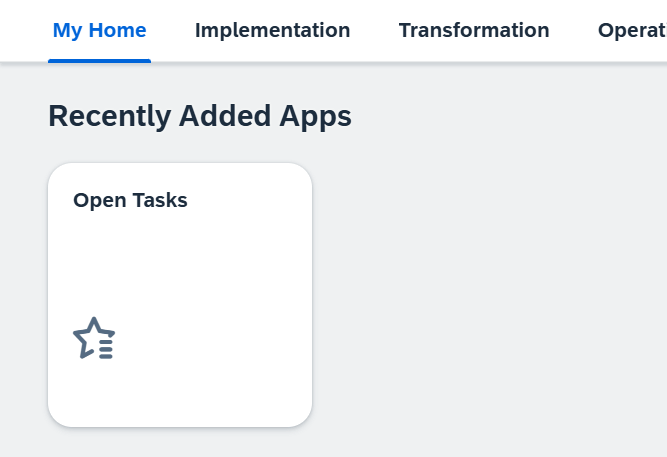Click the Recently Added Apps heading
The image size is (667, 457).
point(200,116)
